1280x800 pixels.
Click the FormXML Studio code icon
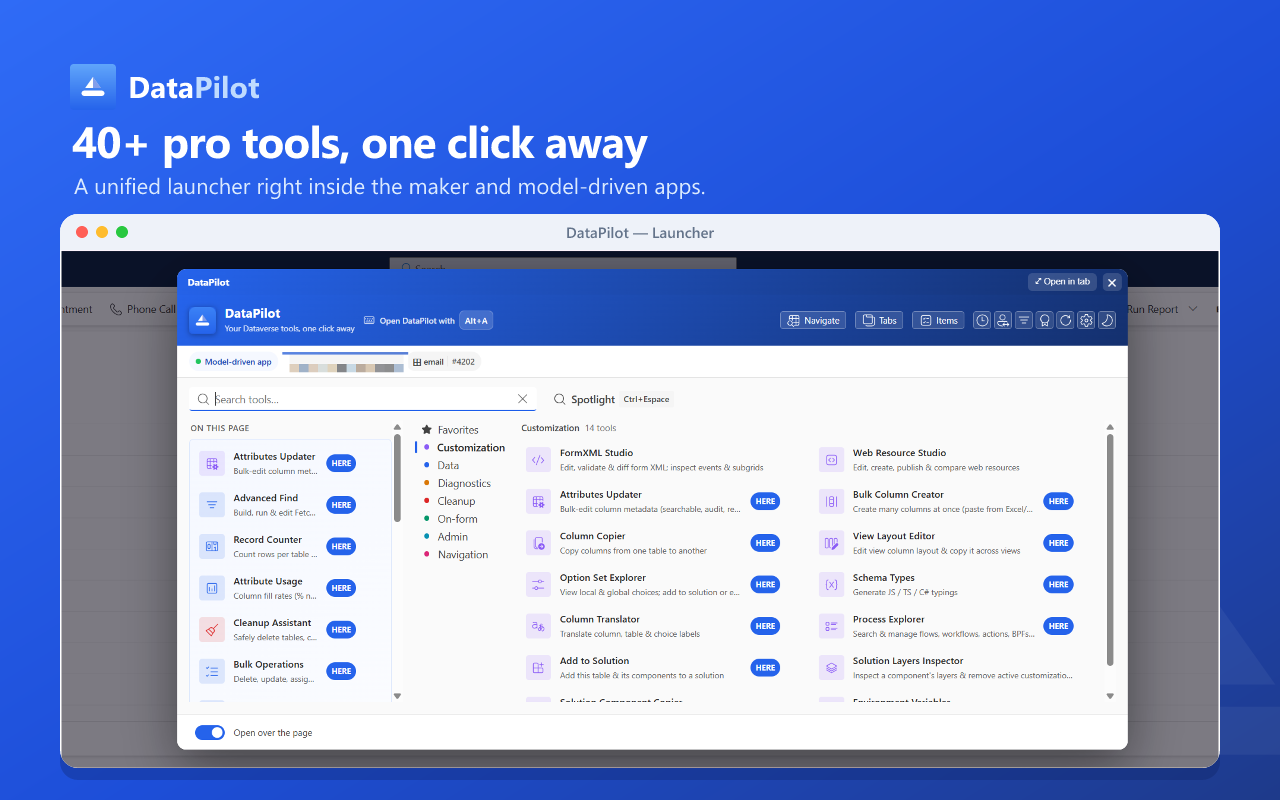tap(538, 460)
